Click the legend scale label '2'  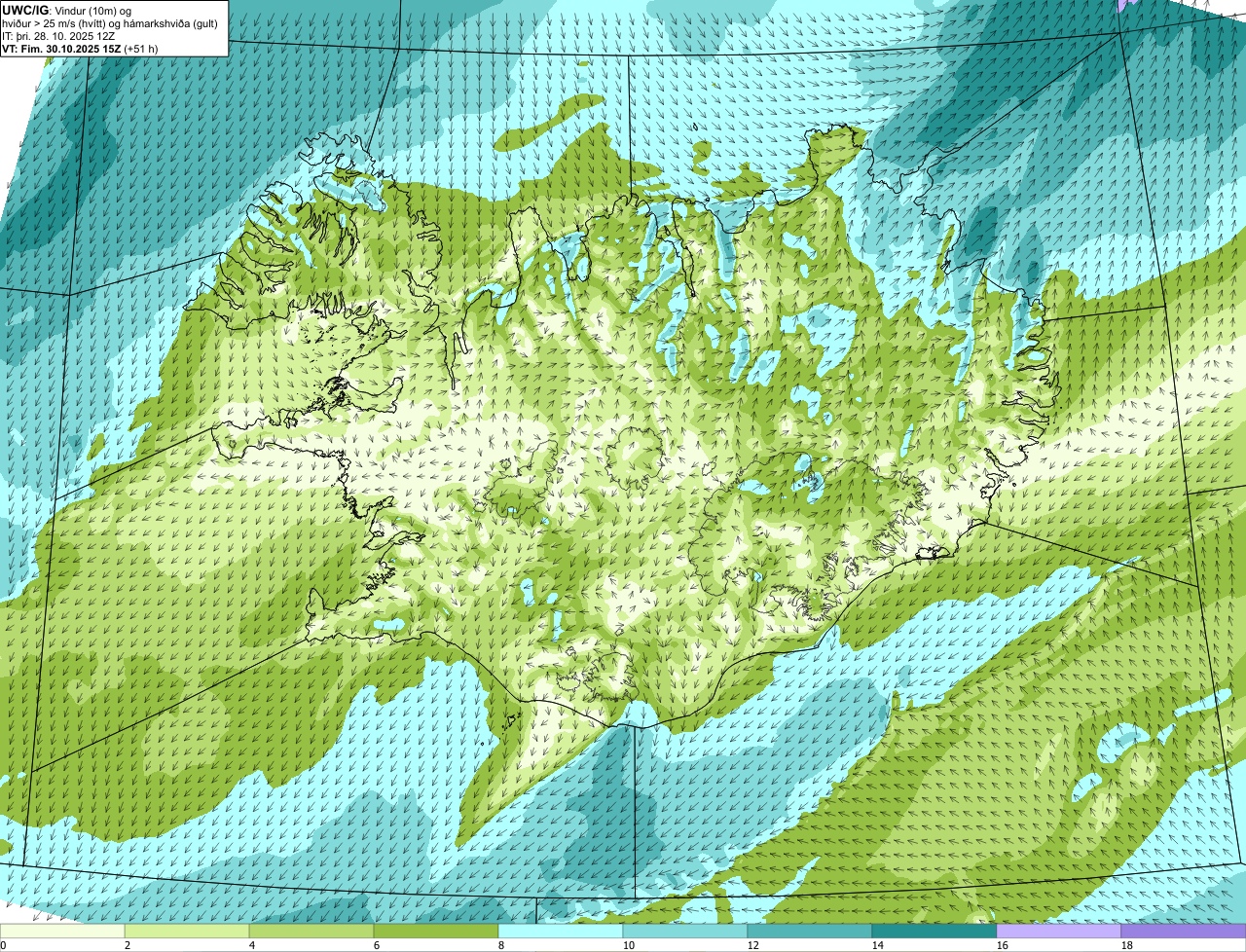[128, 945]
